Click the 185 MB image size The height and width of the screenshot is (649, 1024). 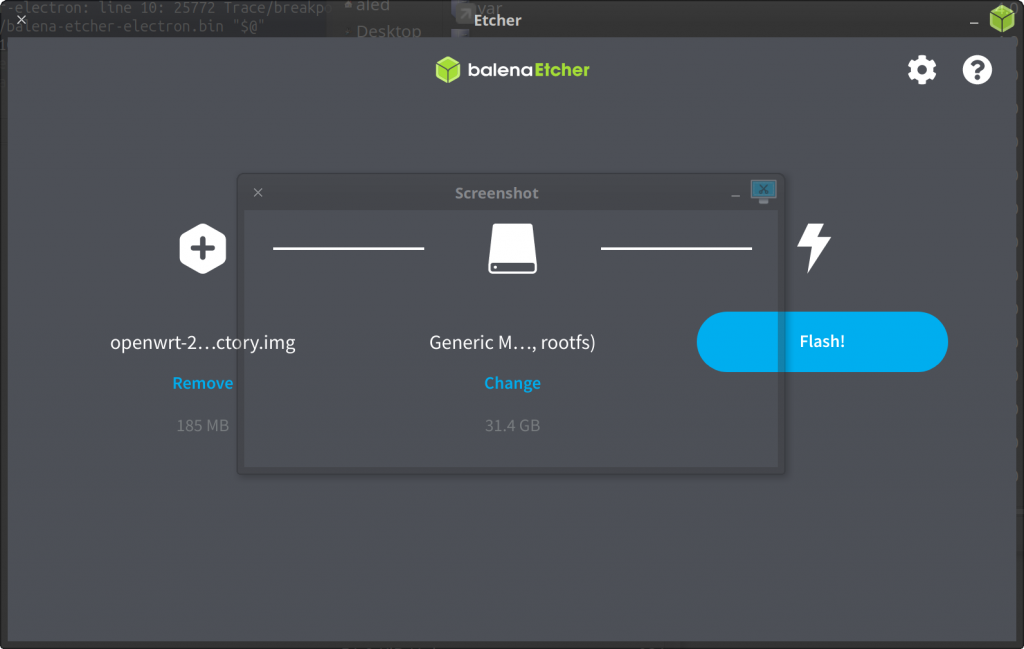[x=202, y=426]
